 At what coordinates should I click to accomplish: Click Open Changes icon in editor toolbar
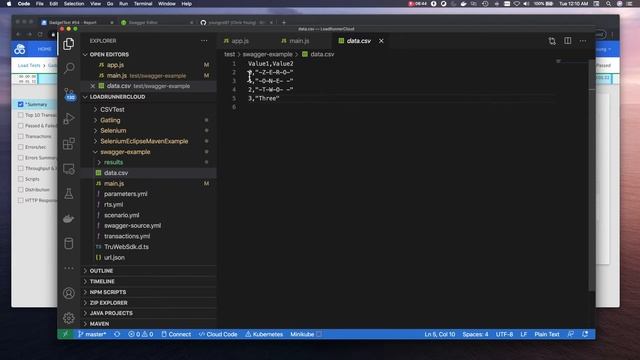coord(552,41)
